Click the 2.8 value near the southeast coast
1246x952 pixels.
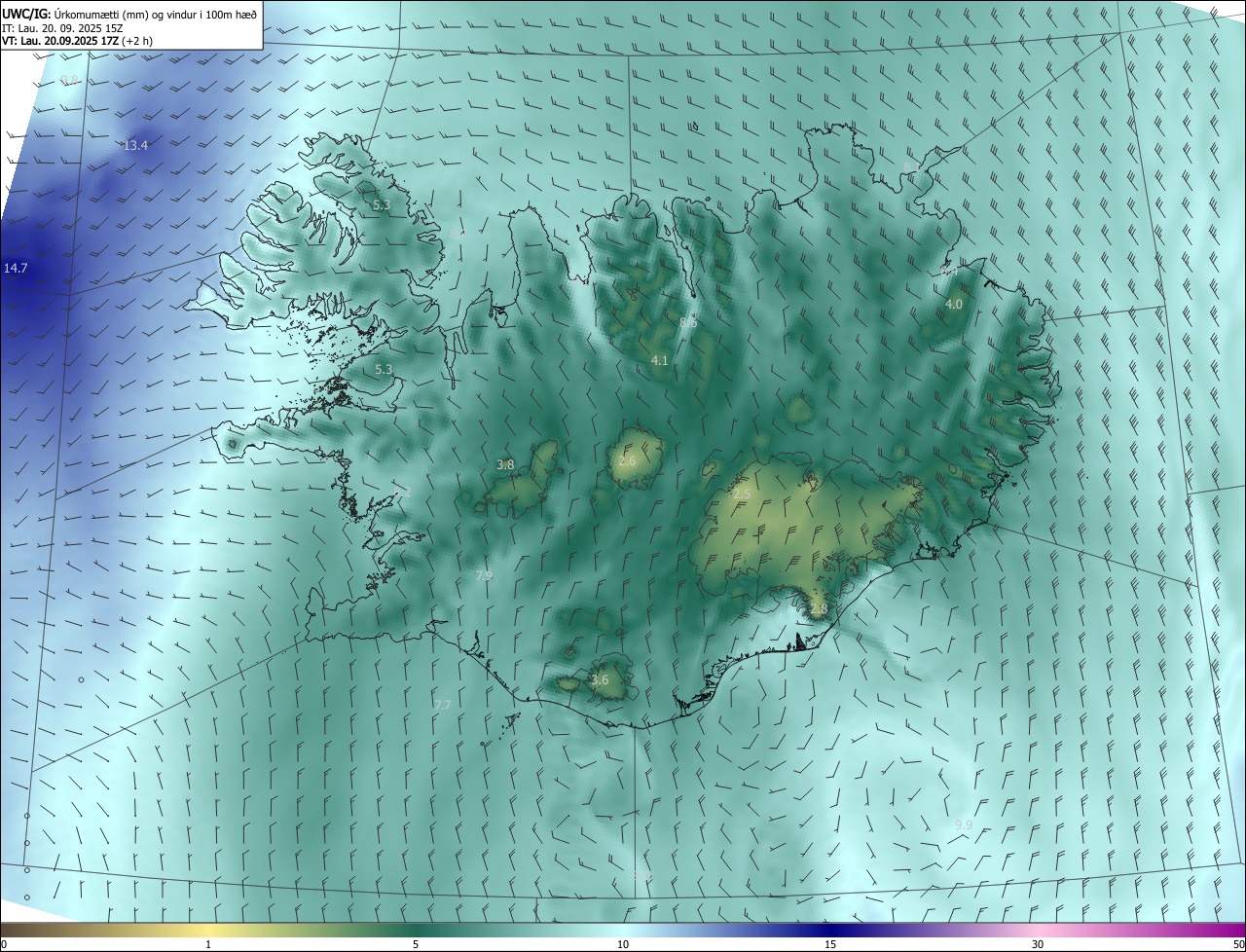tap(819, 609)
